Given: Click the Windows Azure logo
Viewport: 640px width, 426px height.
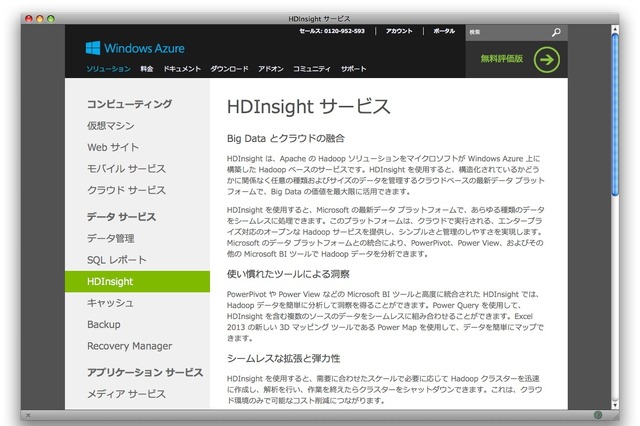Looking at the screenshot, I should click(135, 48).
